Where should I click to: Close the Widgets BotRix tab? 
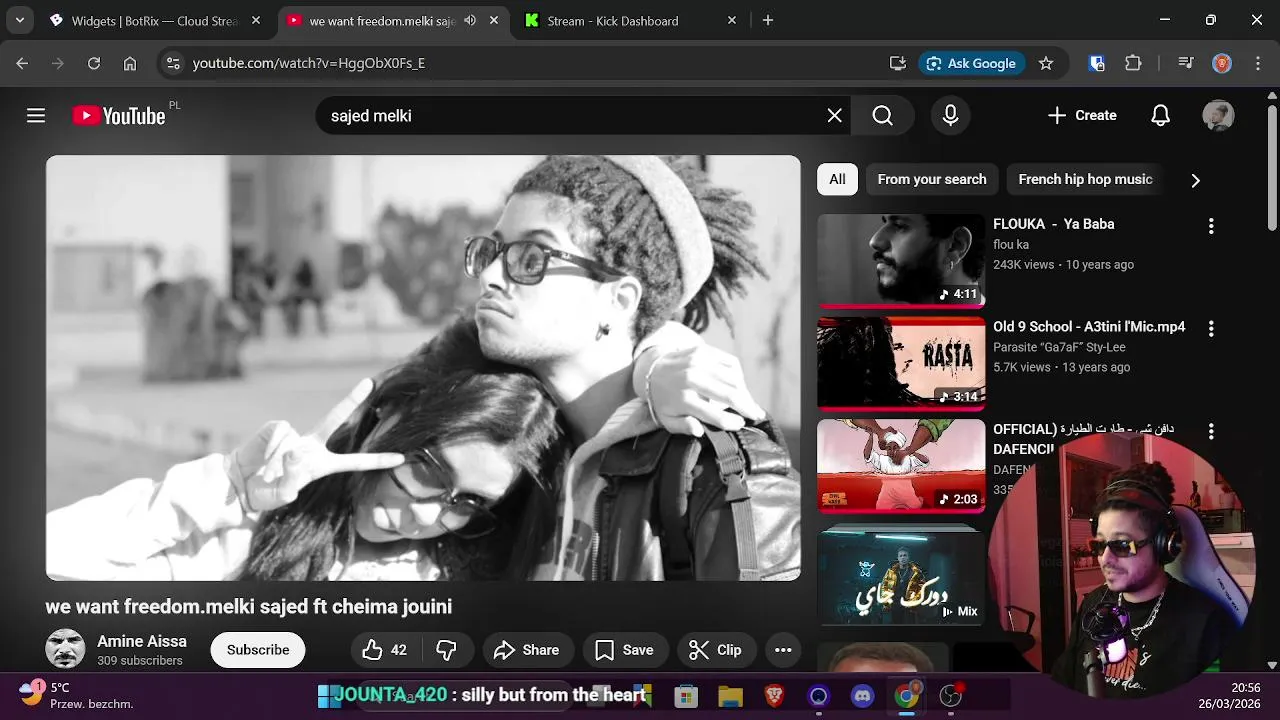coord(256,20)
